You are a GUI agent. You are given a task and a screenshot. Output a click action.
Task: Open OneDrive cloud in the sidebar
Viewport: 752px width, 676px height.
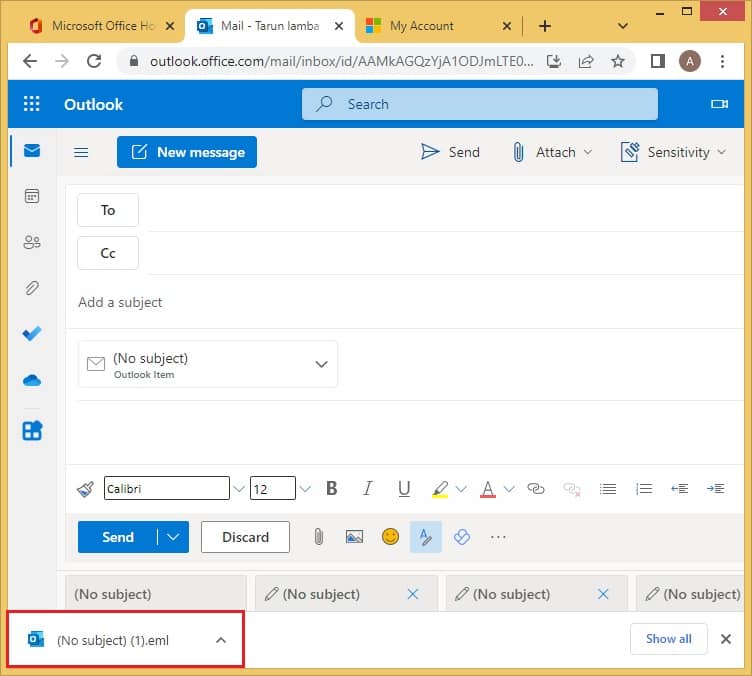coord(32,381)
